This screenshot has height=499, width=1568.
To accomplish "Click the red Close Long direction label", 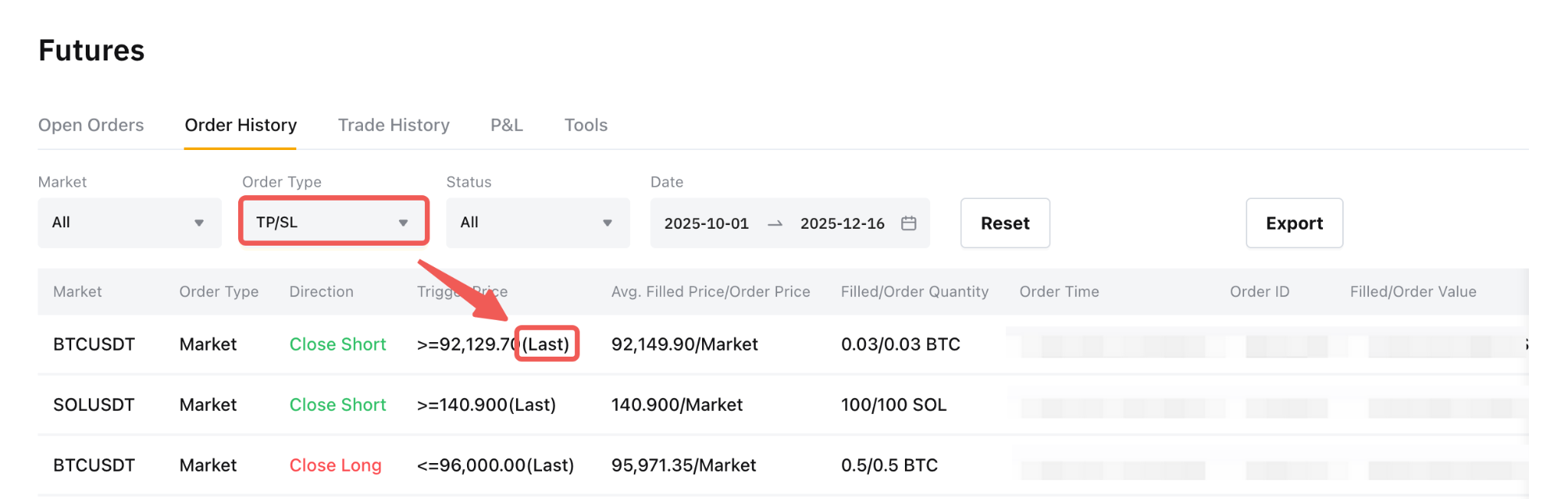I will 335,465.
